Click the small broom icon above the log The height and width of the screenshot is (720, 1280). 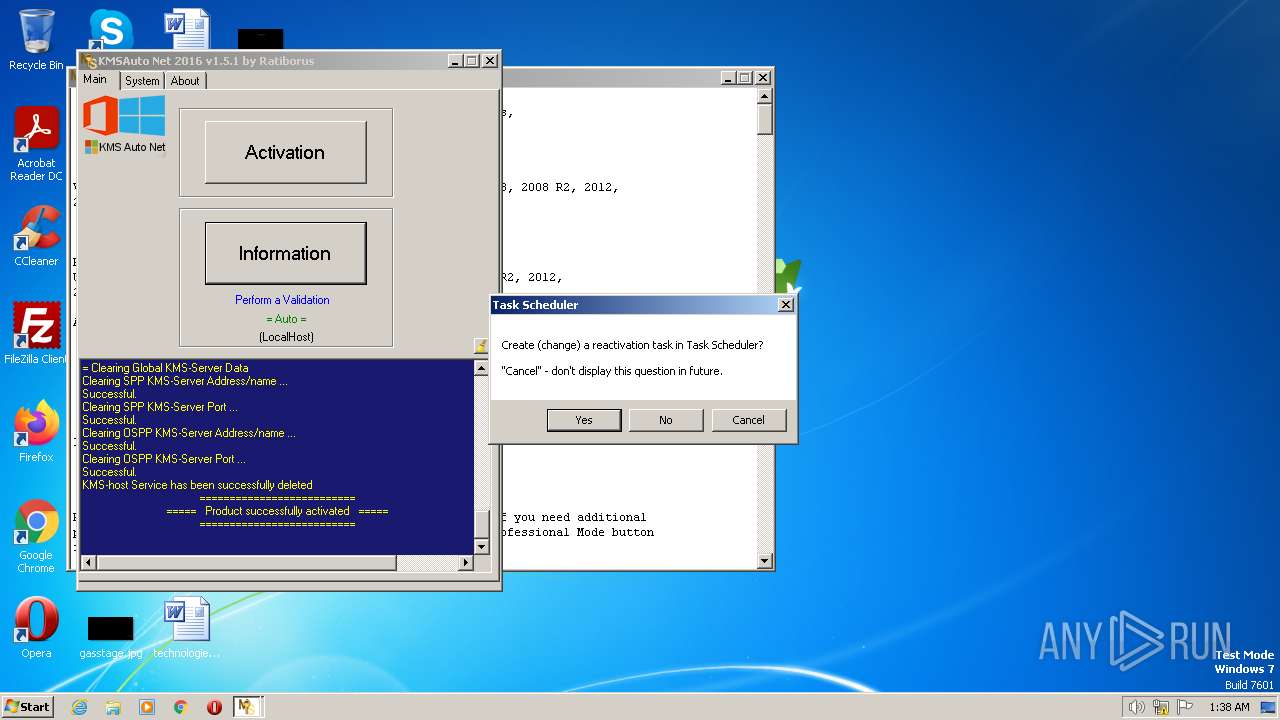481,346
